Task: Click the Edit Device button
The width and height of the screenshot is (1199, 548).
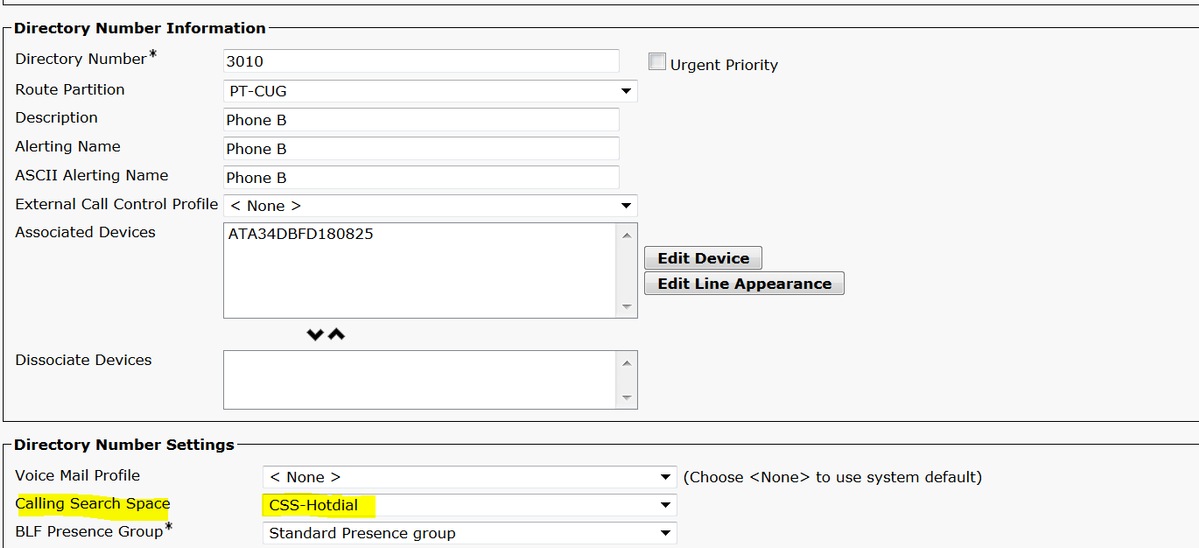Action: click(703, 258)
